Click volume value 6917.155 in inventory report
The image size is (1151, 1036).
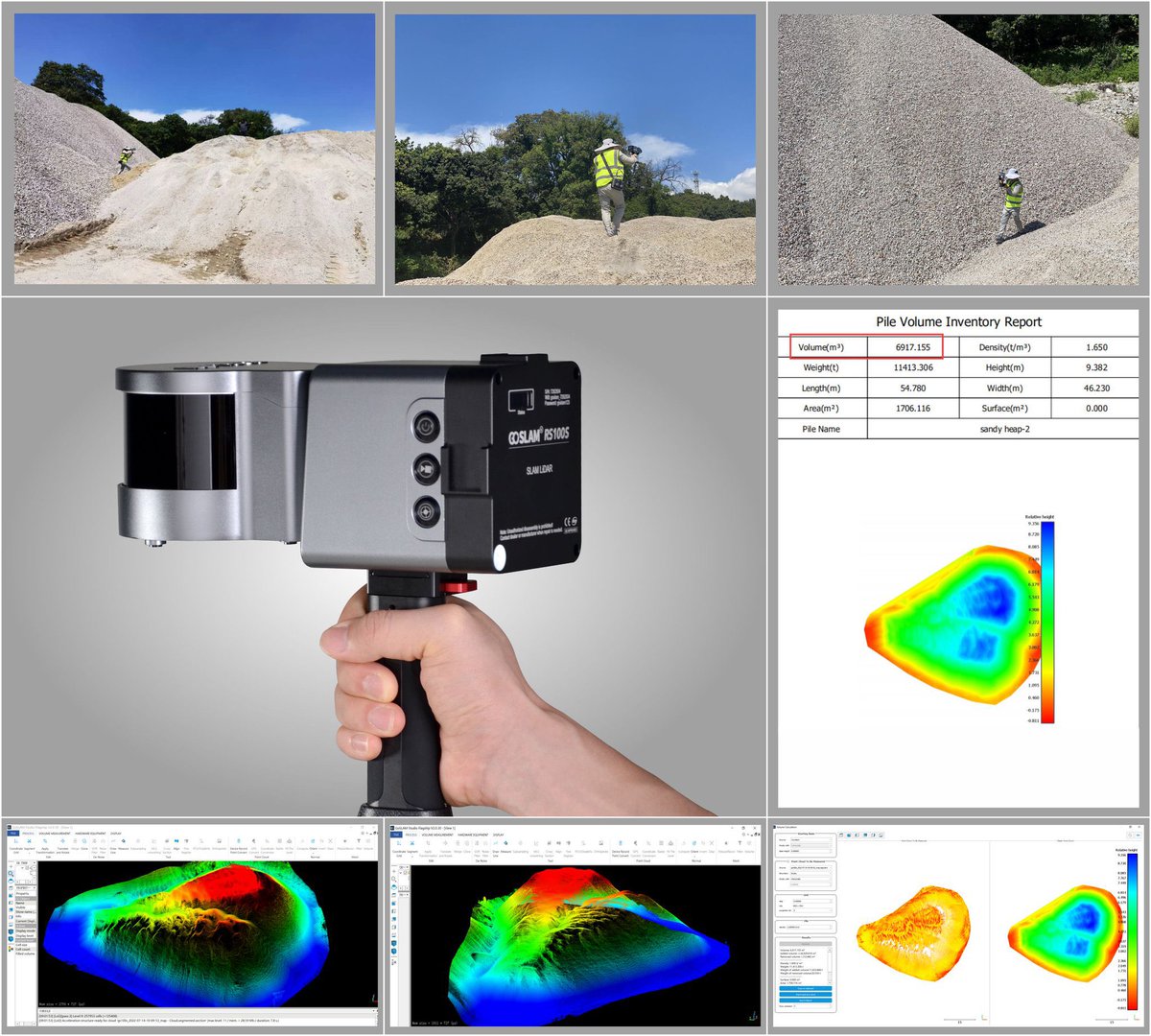(x=913, y=347)
